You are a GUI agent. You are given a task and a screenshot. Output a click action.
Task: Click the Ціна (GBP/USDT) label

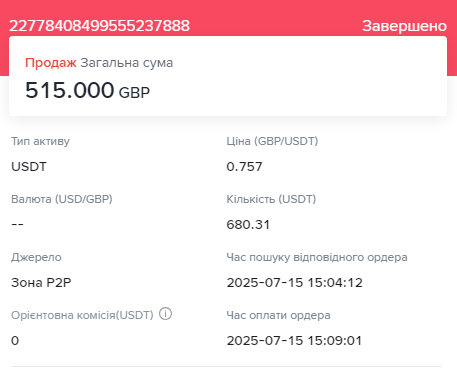pos(272,141)
